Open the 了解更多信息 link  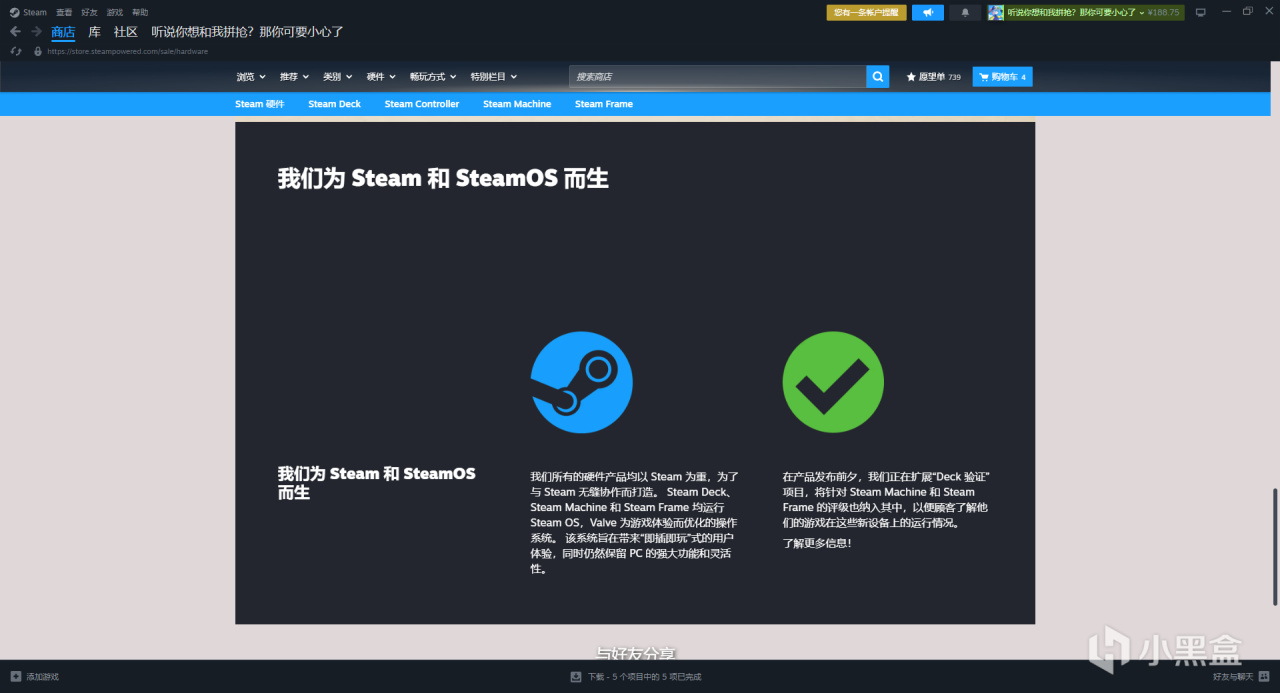point(817,543)
